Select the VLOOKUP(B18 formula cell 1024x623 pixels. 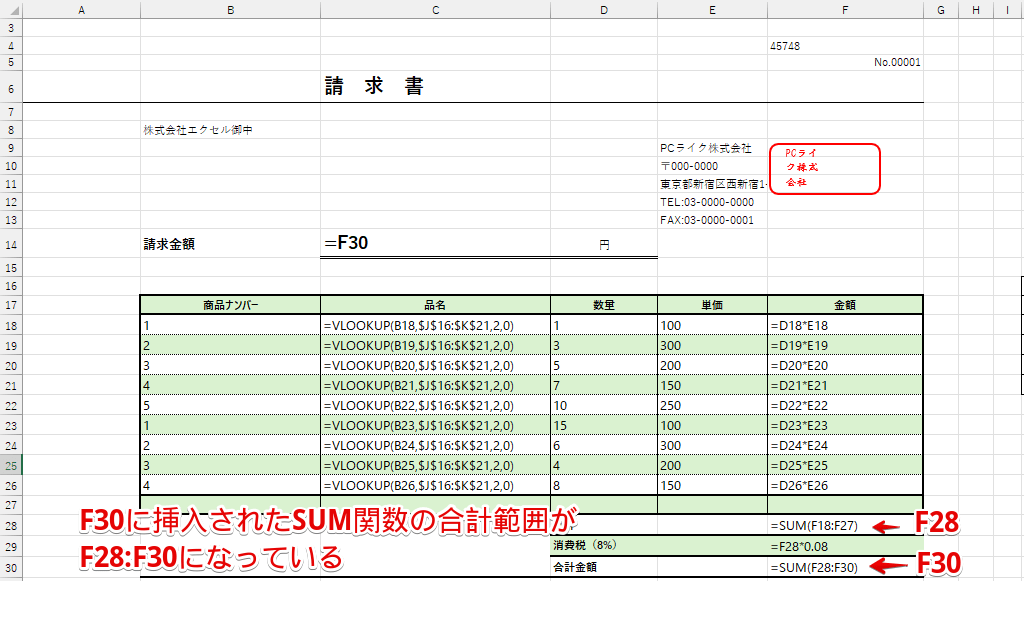tap(435, 325)
